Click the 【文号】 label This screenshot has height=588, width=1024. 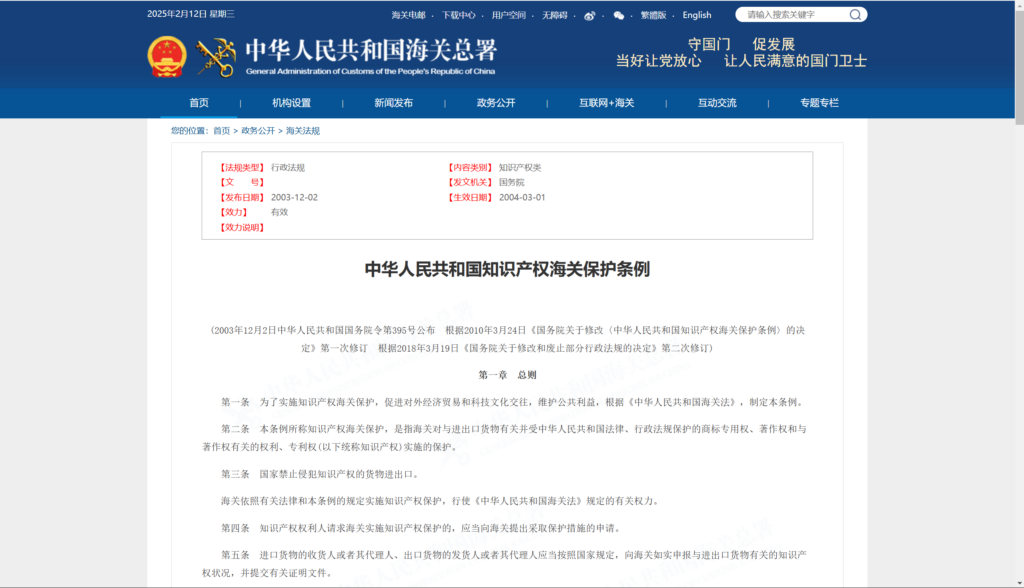point(242,182)
